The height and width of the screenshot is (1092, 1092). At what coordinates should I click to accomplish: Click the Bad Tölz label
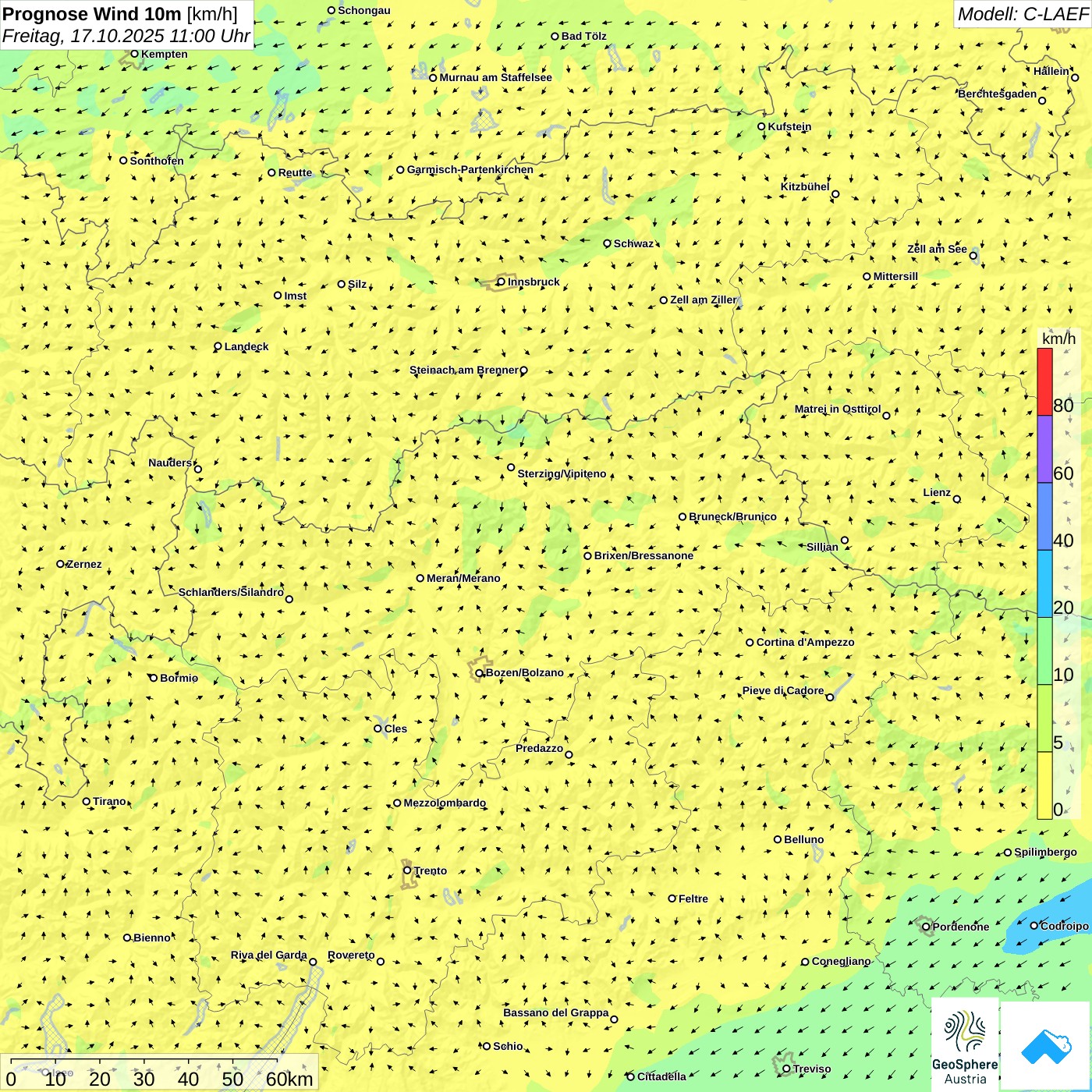point(583,36)
